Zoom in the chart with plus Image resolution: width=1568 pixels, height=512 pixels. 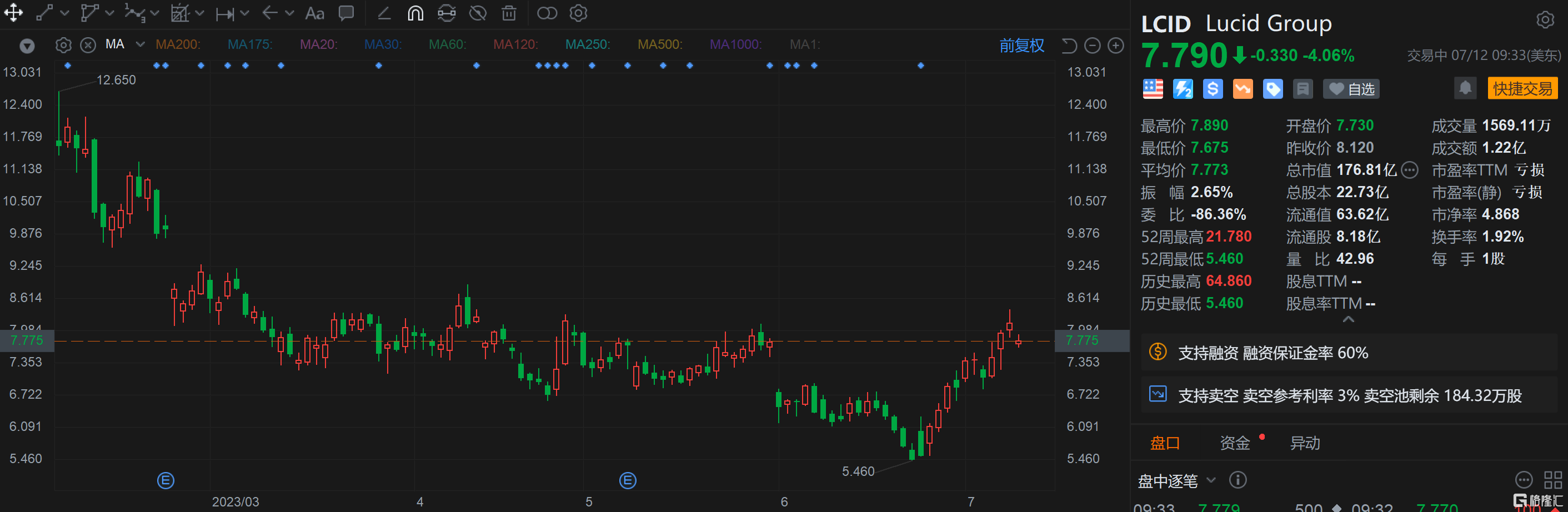click(x=1116, y=46)
